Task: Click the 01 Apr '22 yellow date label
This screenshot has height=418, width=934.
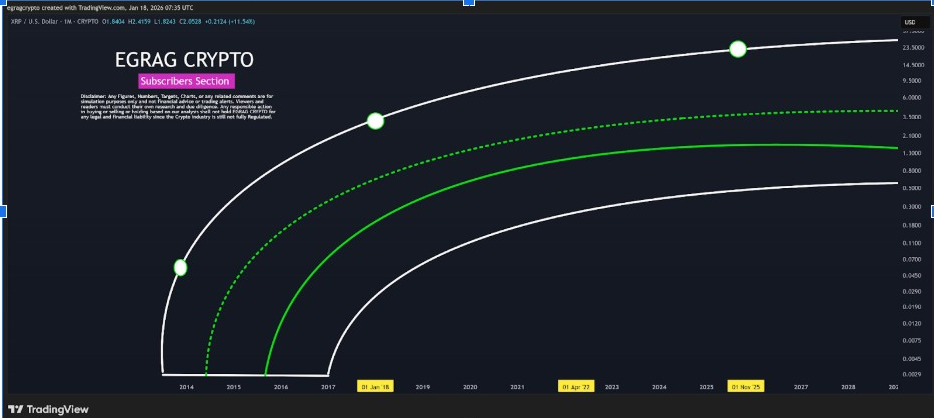Action: coord(577,386)
